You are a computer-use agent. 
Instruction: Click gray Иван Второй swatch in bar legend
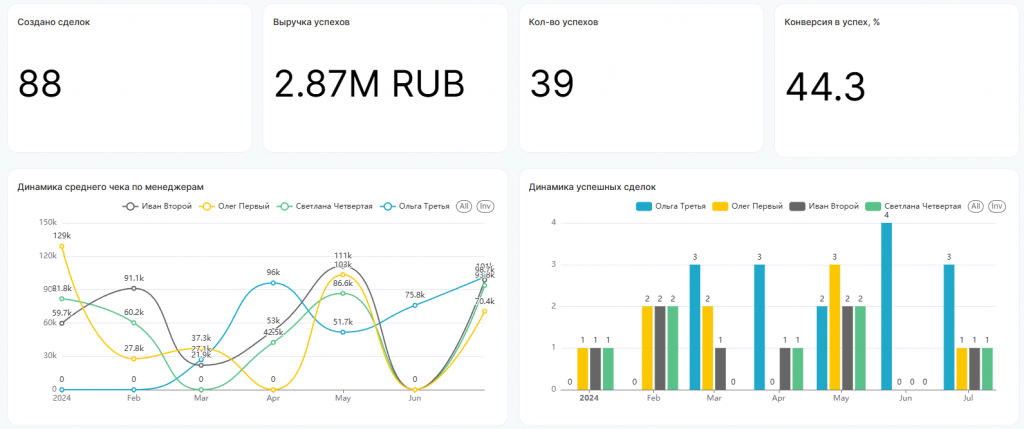pyautogui.click(x=798, y=206)
